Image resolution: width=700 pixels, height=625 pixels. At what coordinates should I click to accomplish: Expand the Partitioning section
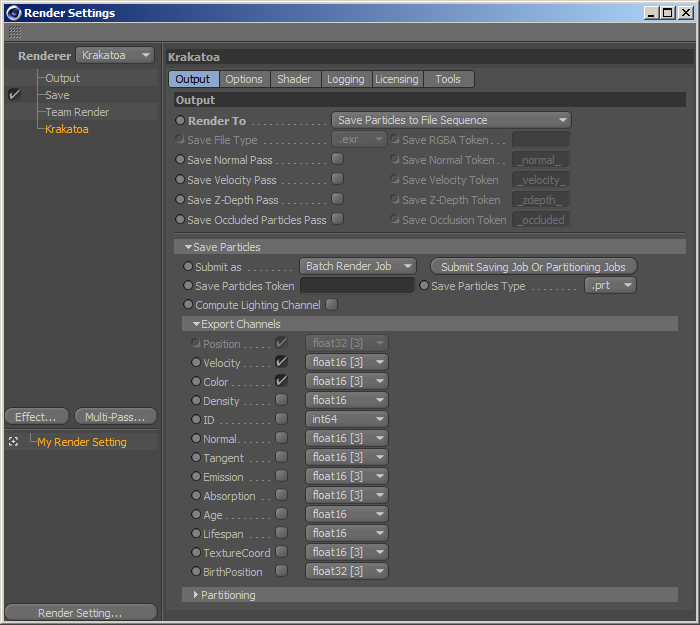click(196, 595)
